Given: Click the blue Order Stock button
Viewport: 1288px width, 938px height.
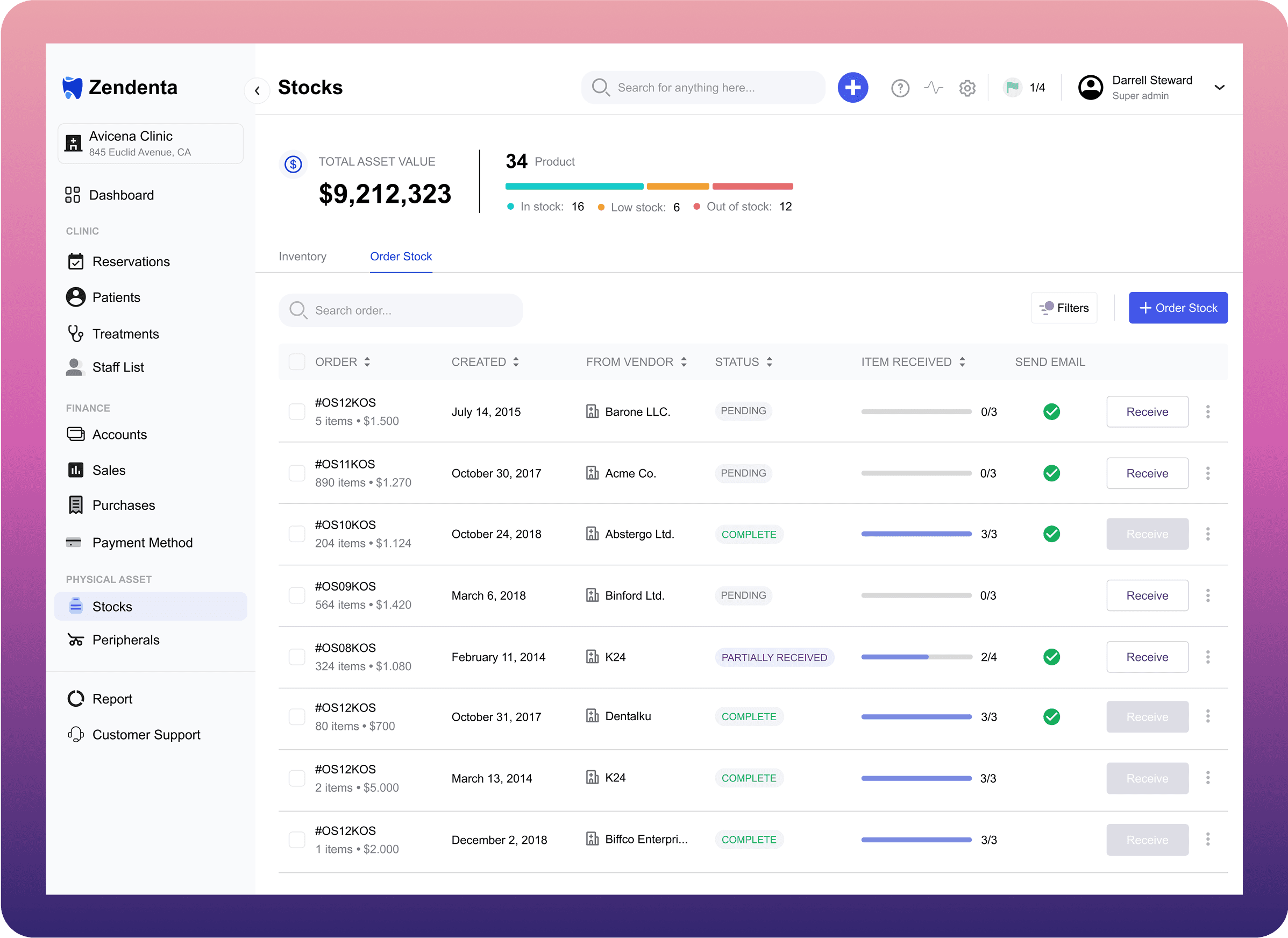Looking at the screenshot, I should (x=1177, y=308).
